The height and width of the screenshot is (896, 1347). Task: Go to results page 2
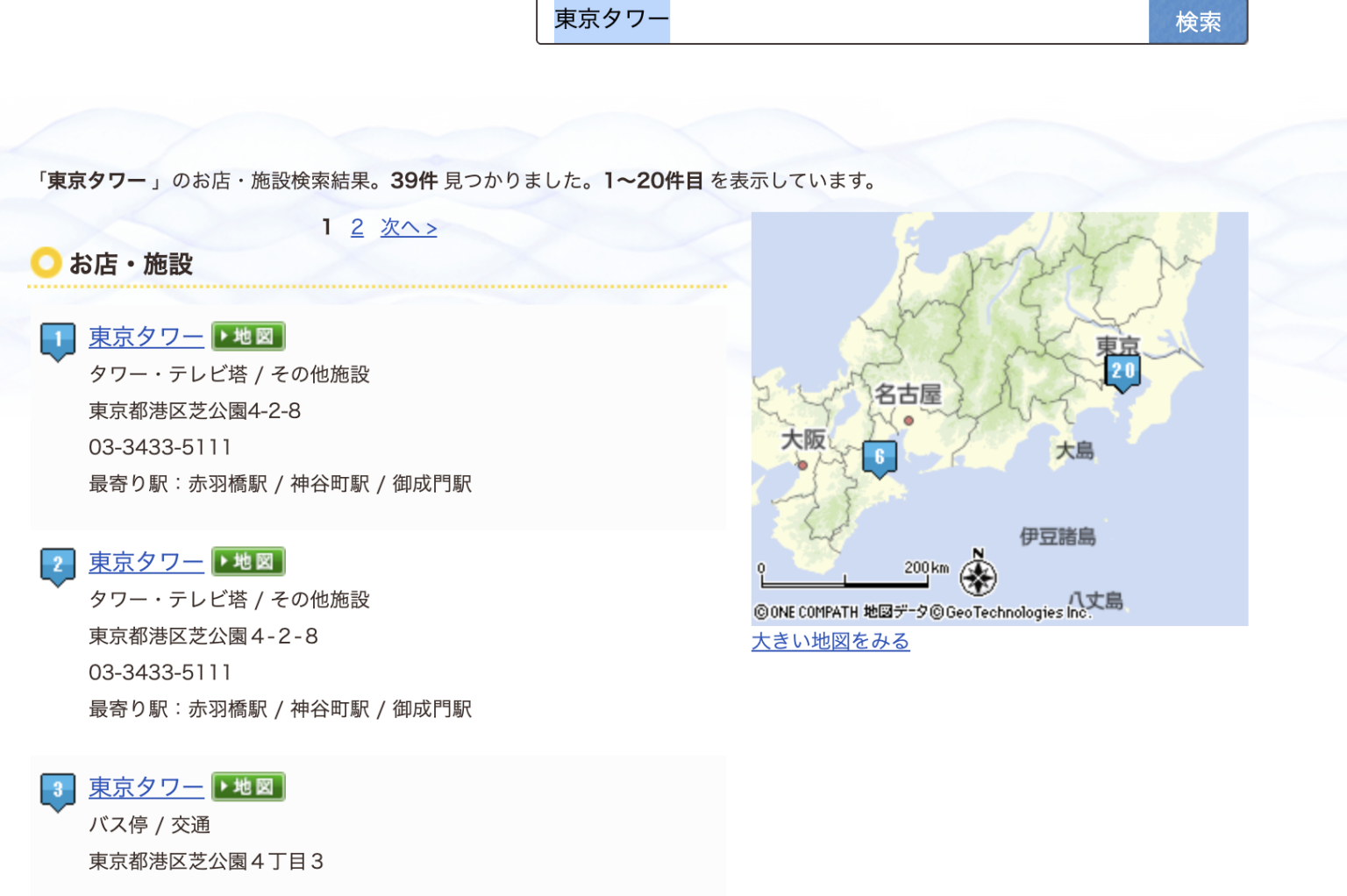click(x=356, y=227)
